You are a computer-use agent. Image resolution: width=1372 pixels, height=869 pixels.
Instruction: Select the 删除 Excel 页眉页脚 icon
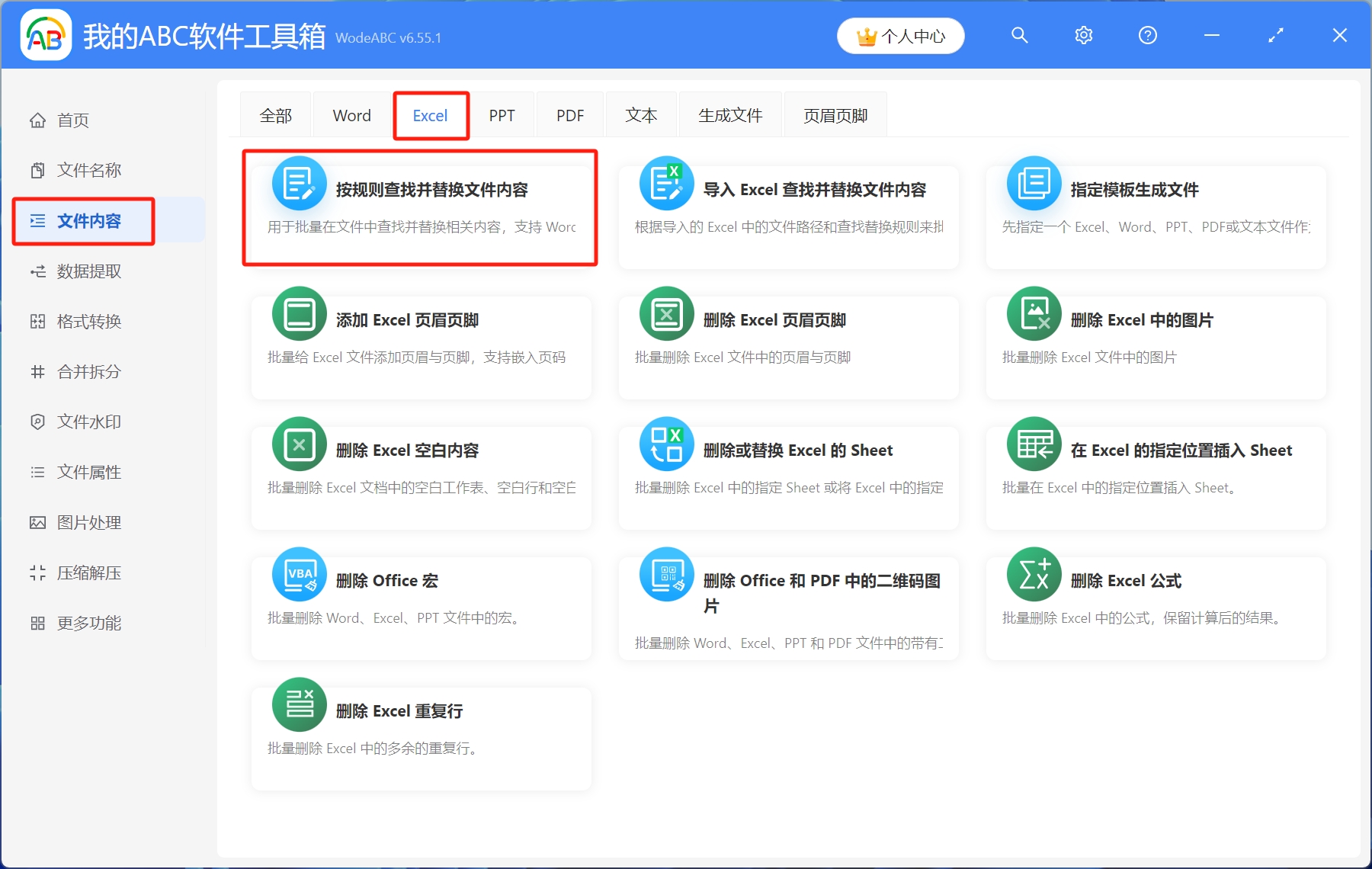(x=666, y=313)
